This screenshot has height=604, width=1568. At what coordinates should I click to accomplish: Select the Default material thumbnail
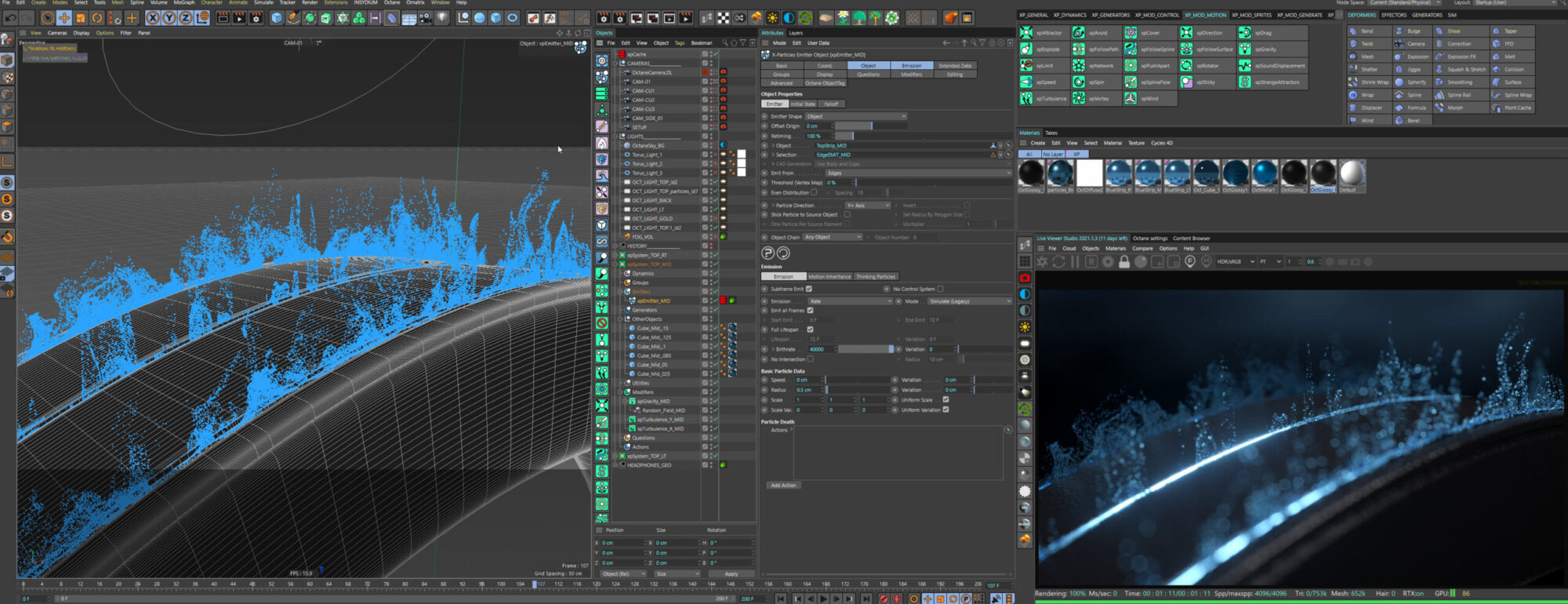coord(1352,176)
